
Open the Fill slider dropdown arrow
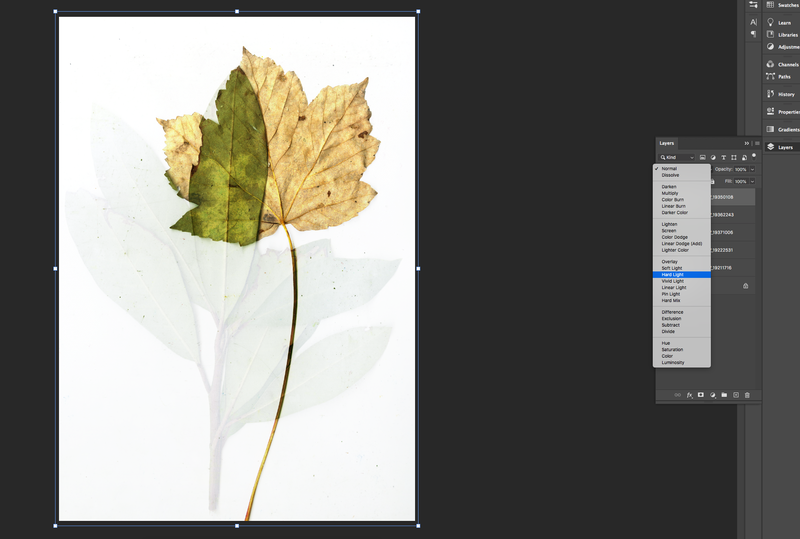[752, 182]
